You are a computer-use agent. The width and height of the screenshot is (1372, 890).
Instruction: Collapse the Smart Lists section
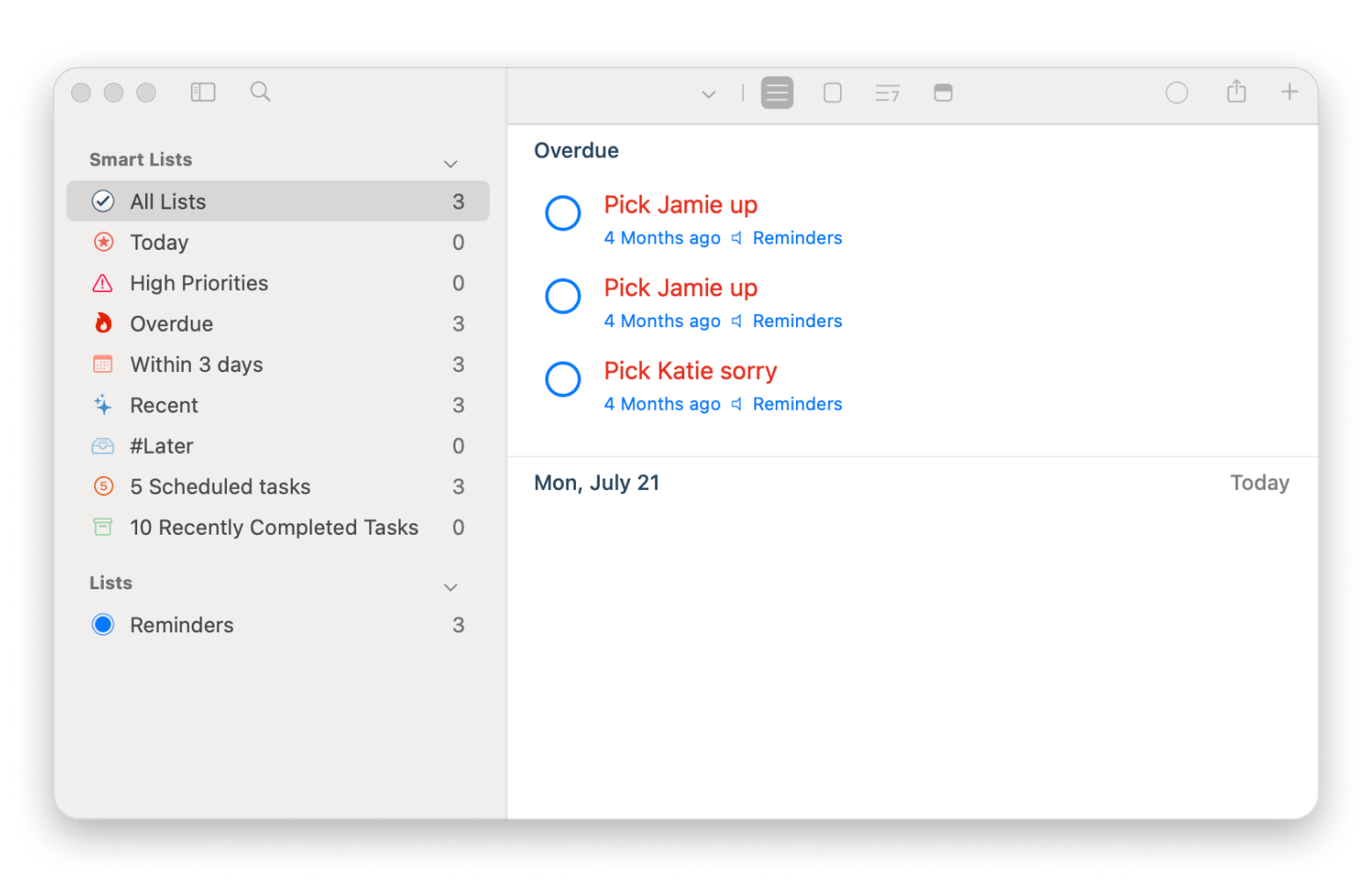pyautogui.click(x=450, y=164)
